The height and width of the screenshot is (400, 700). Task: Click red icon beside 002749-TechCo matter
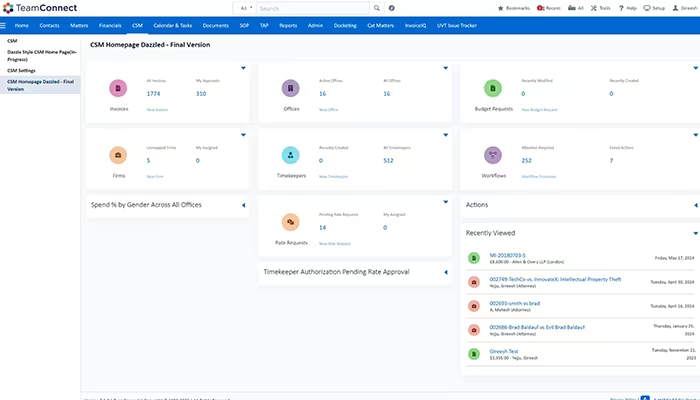[474, 282]
